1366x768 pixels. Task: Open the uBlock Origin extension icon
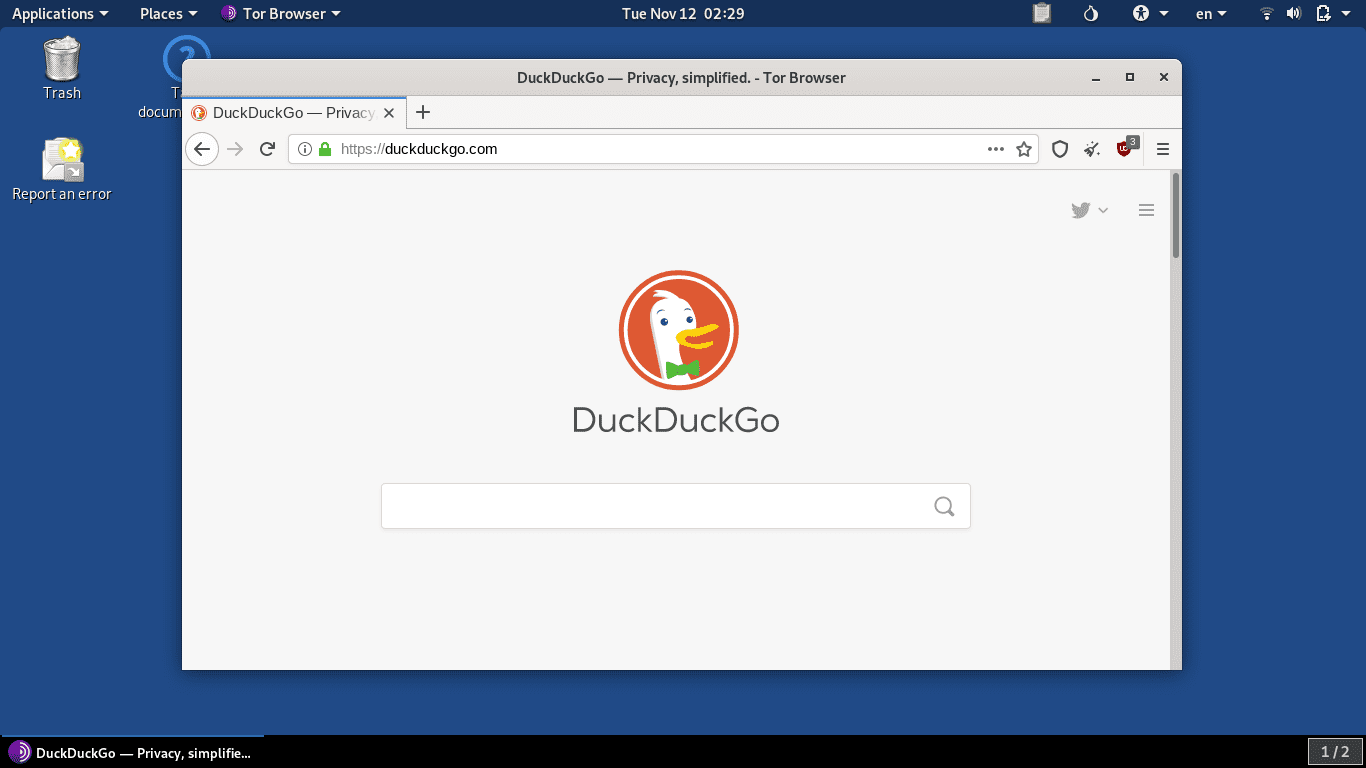pyautogui.click(x=1125, y=148)
